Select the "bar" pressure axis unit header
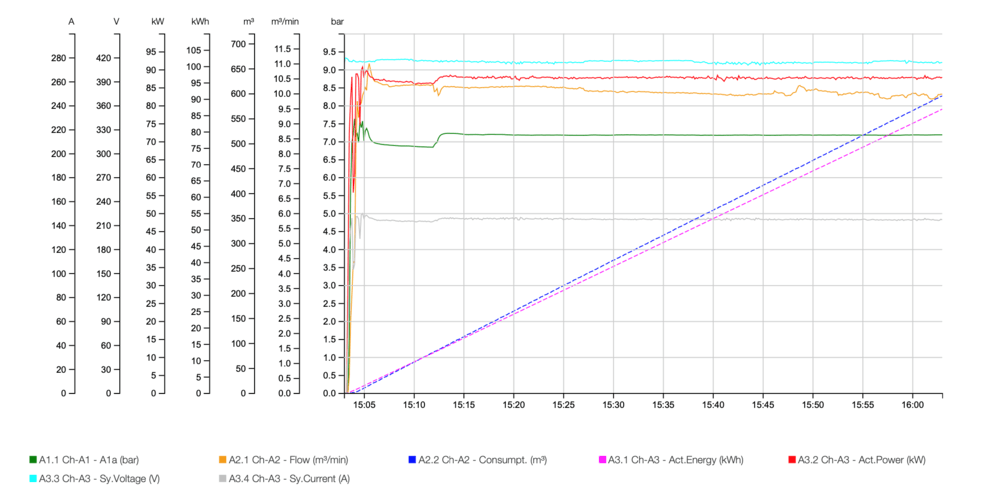This screenshot has width=1000, height=497. point(338,21)
